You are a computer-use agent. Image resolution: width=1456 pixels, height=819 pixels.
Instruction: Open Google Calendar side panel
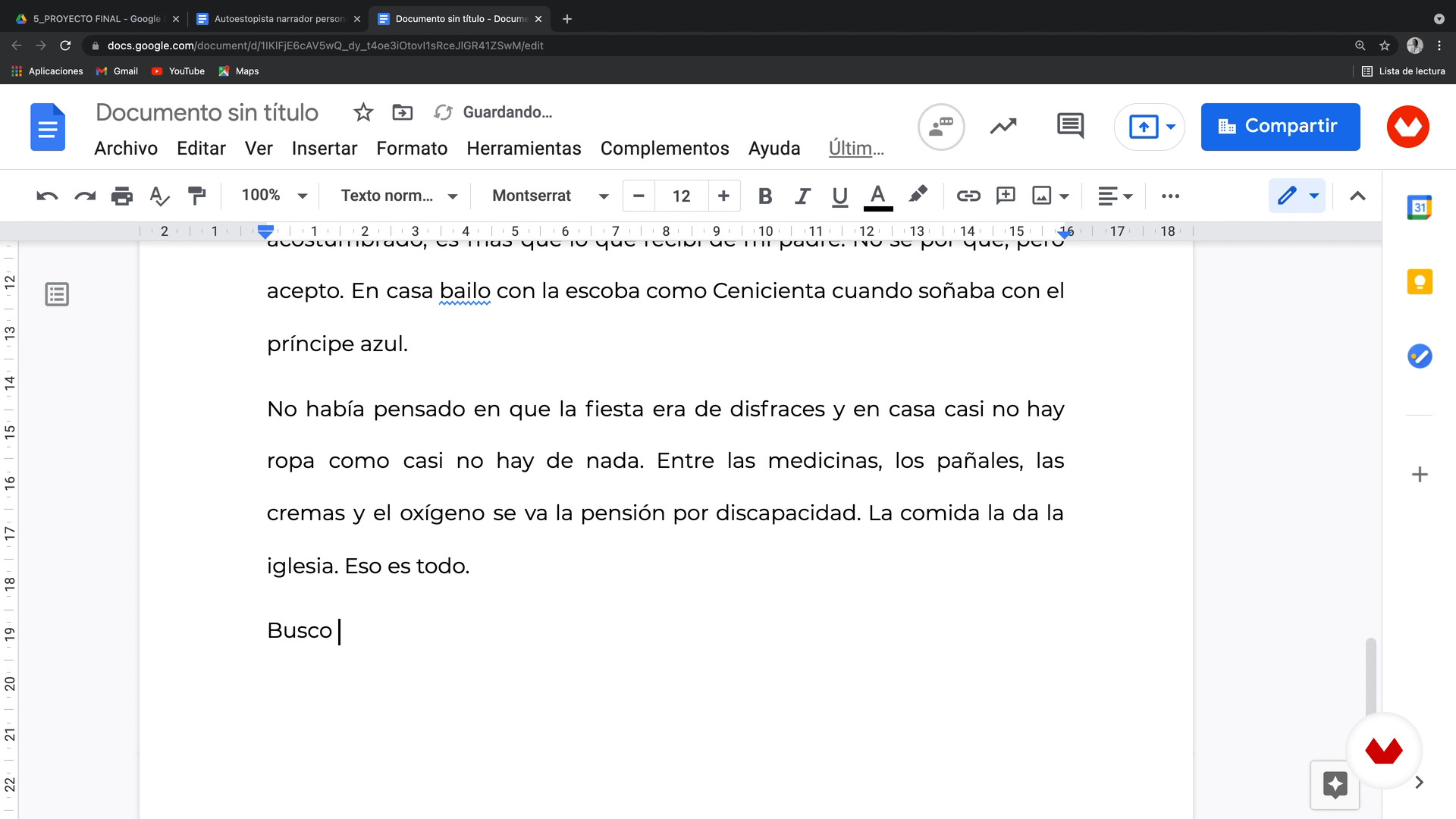point(1419,207)
